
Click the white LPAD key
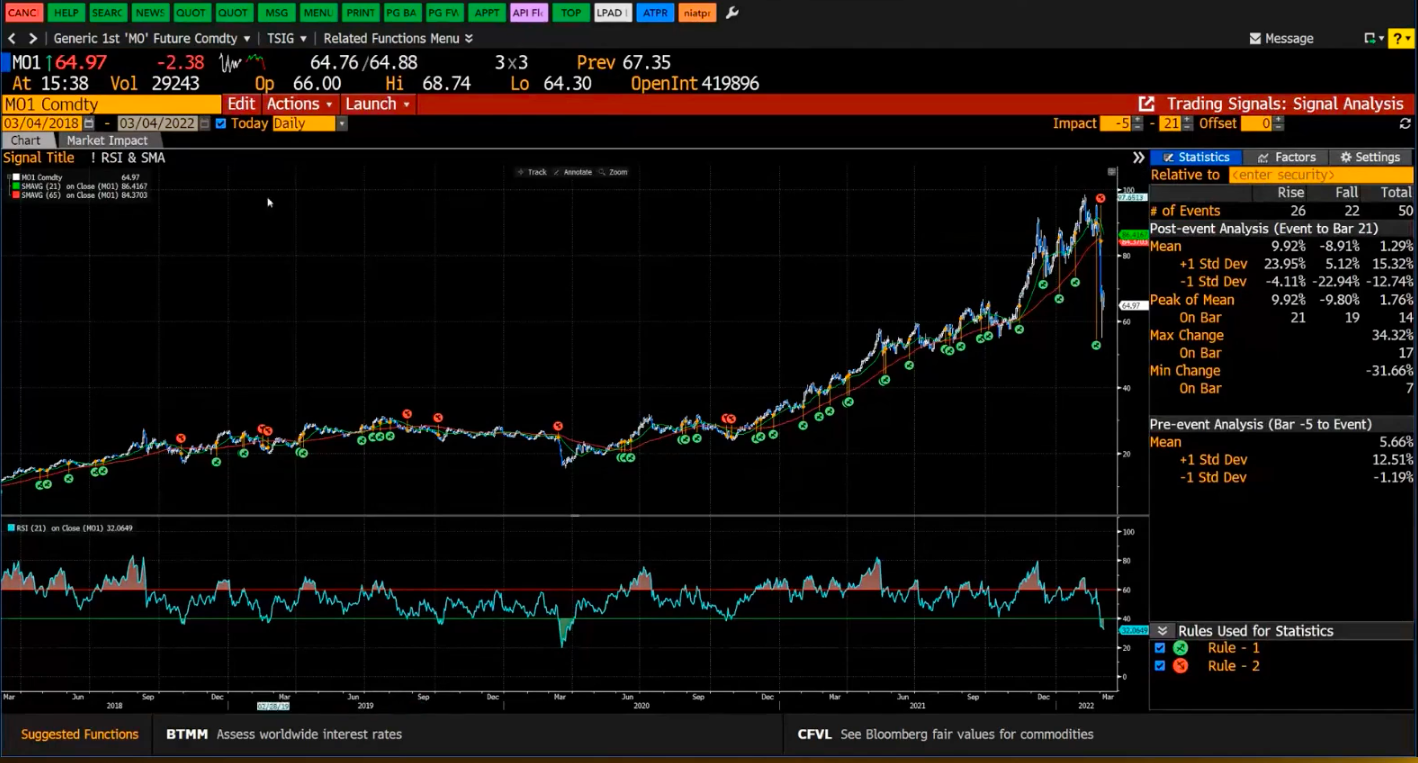[612, 12]
